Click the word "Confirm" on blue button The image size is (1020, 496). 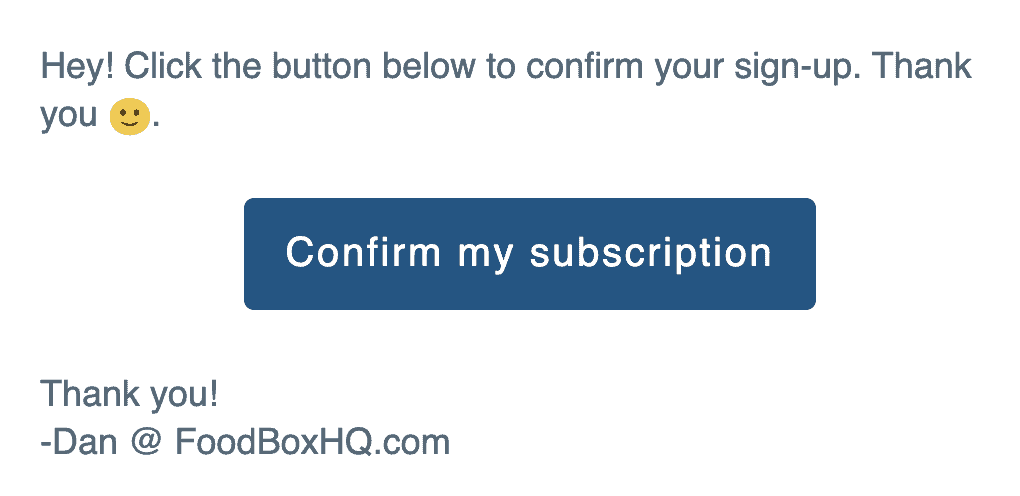363,252
